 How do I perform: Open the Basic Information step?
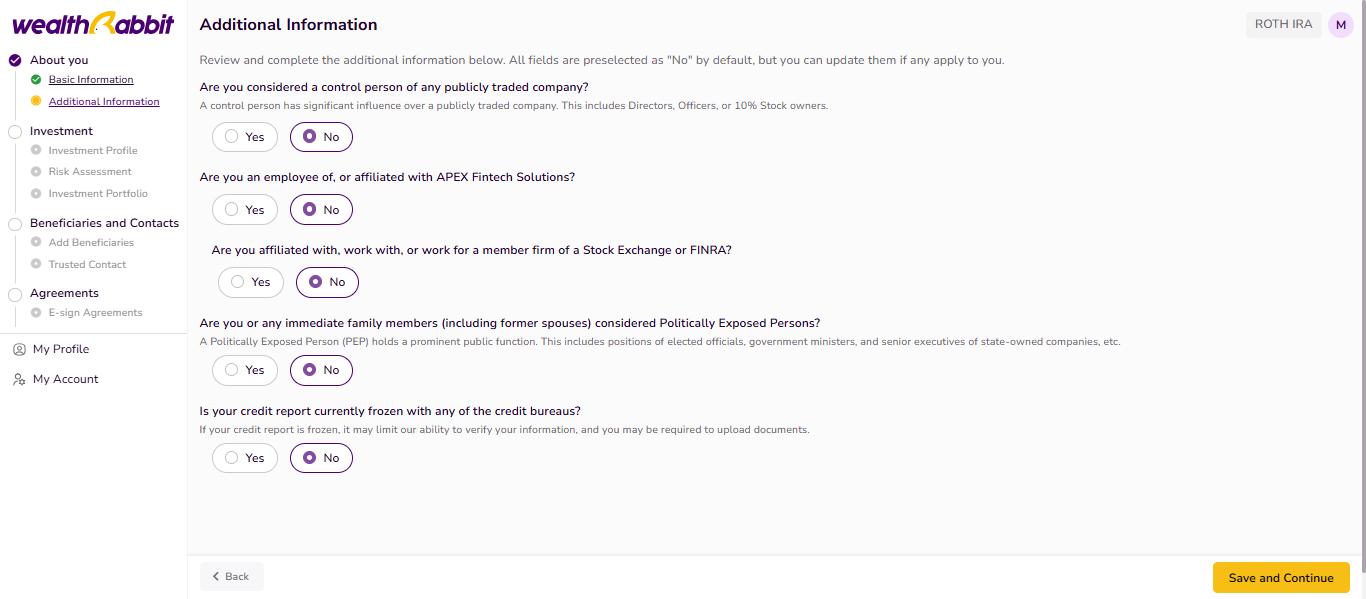click(91, 80)
